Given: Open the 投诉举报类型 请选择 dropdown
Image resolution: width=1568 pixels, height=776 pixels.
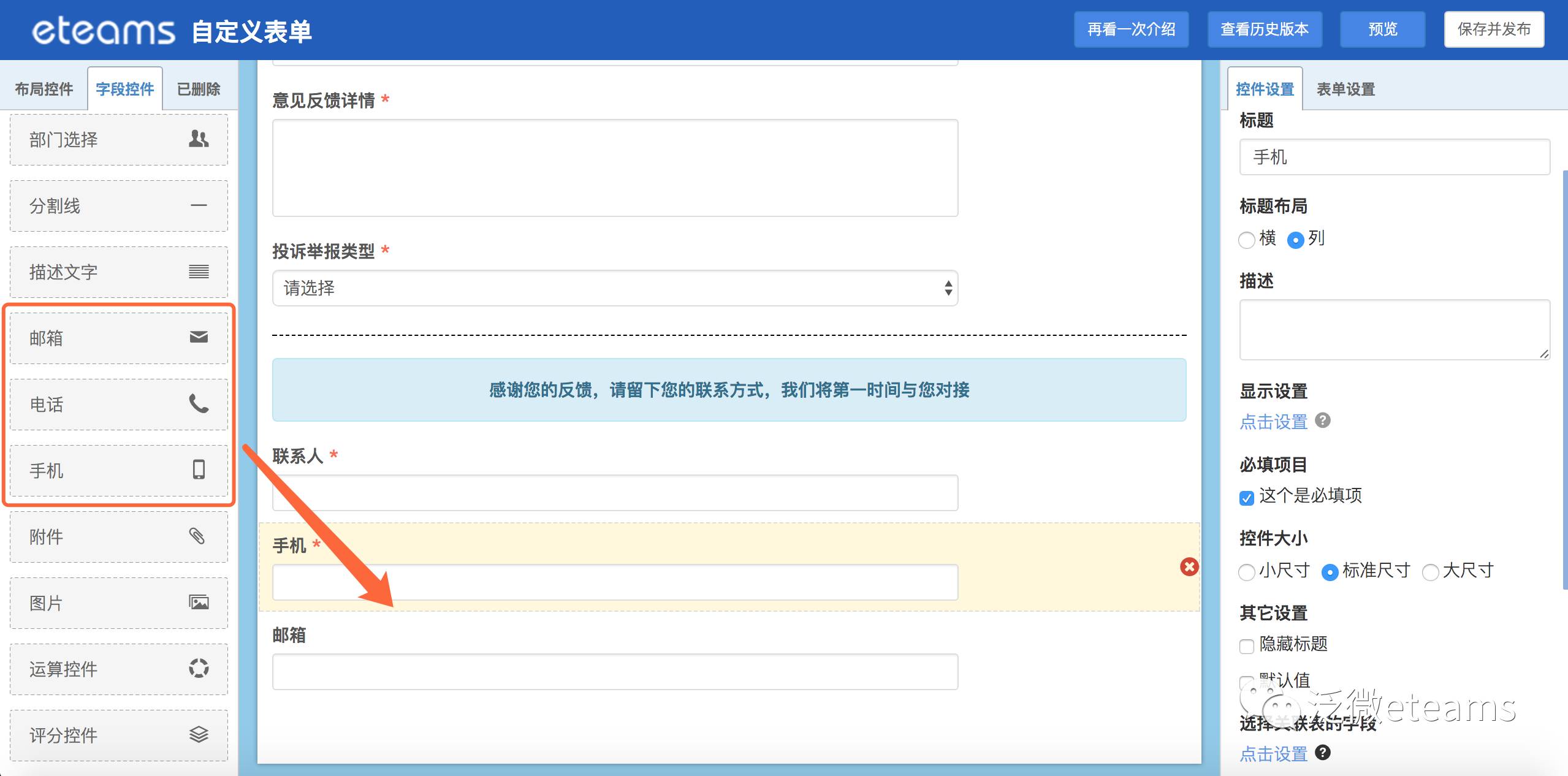Looking at the screenshot, I should (x=614, y=288).
